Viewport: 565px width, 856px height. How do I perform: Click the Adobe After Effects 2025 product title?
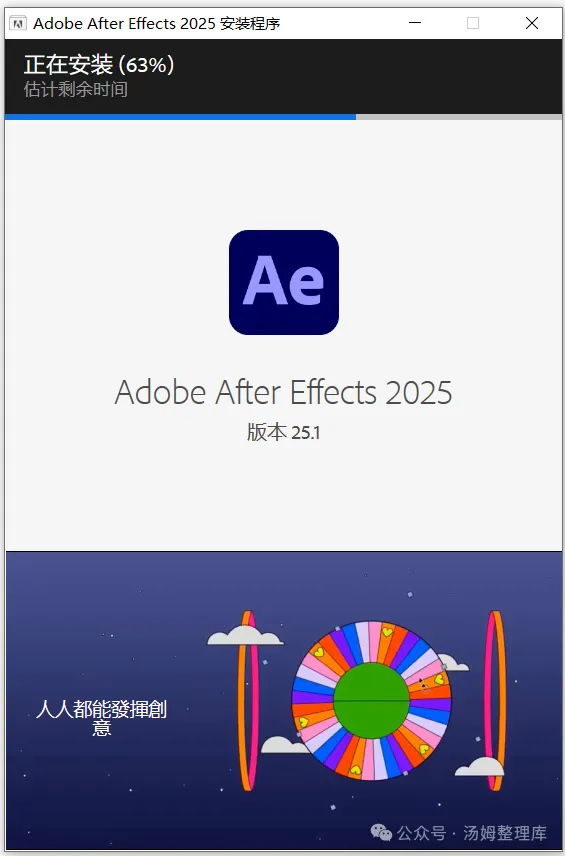[283, 392]
